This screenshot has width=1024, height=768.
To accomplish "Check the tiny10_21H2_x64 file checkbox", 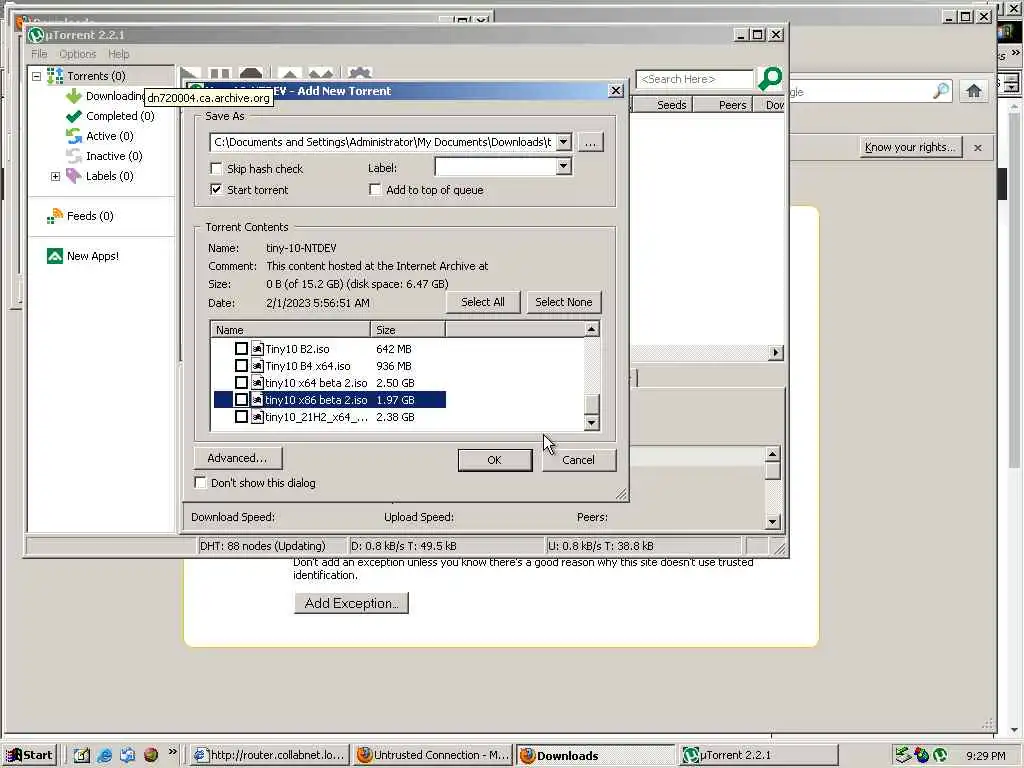I will 241,417.
